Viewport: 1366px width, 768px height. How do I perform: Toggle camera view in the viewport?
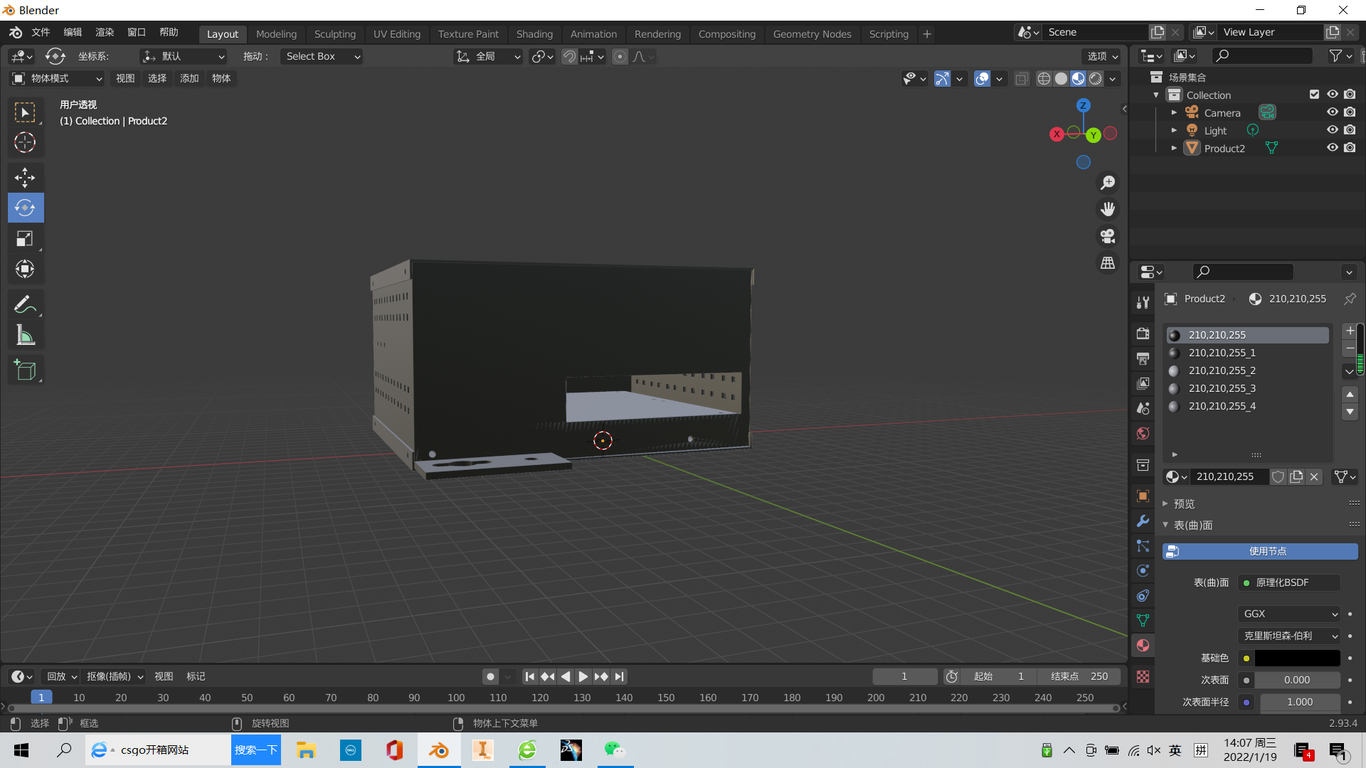pos(1108,236)
